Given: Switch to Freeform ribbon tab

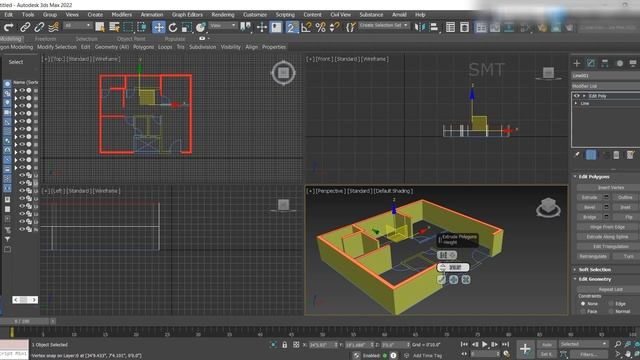Looking at the screenshot, I should (x=45, y=39).
